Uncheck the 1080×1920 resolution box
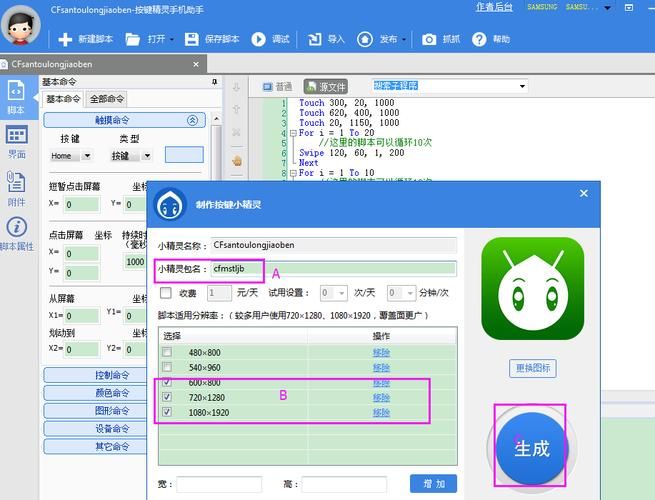Screen dimensions: 655x500 tap(167, 412)
